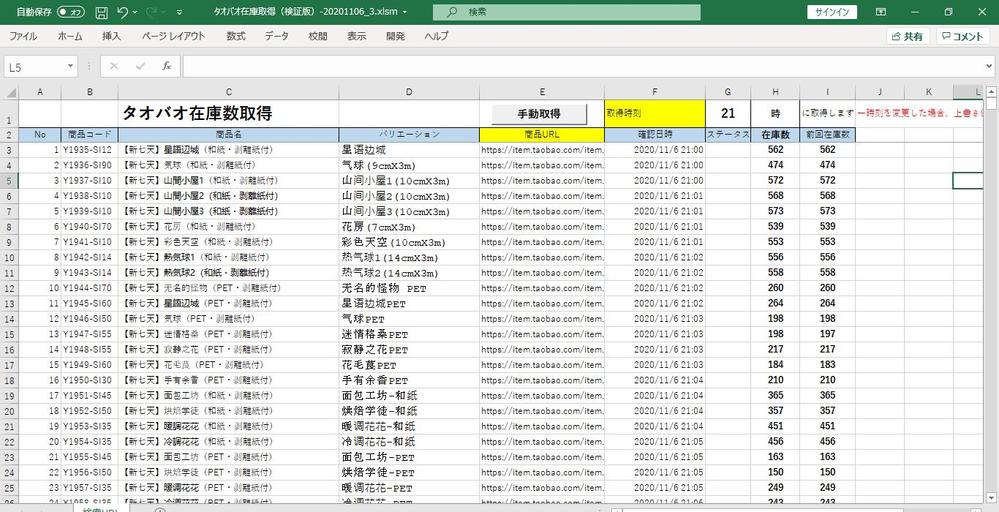Click the Insert Function fx icon
Image resolution: width=999 pixels, height=512 pixels.
(166, 66)
